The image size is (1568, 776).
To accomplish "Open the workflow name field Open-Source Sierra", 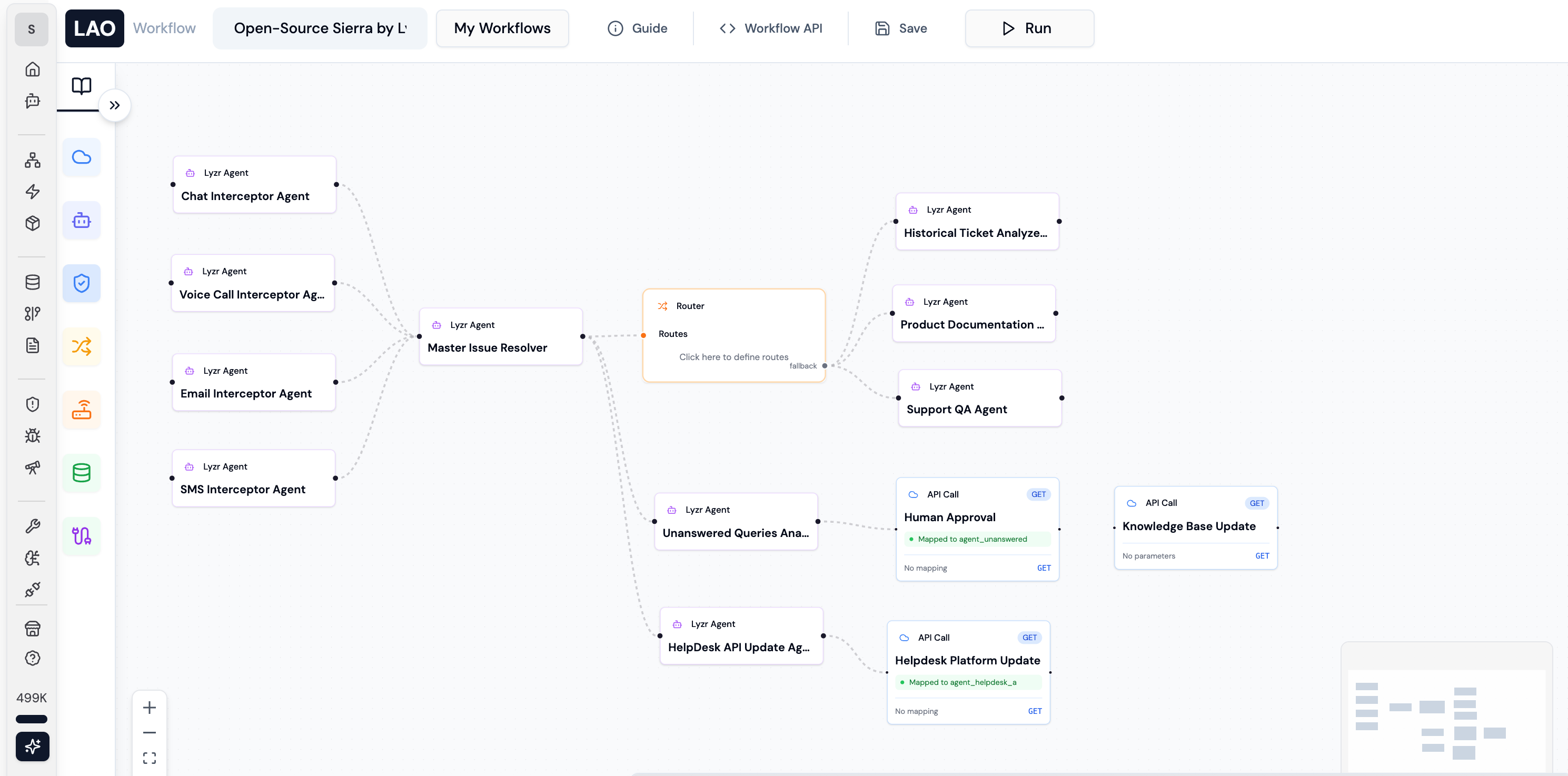I will pos(320,28).
